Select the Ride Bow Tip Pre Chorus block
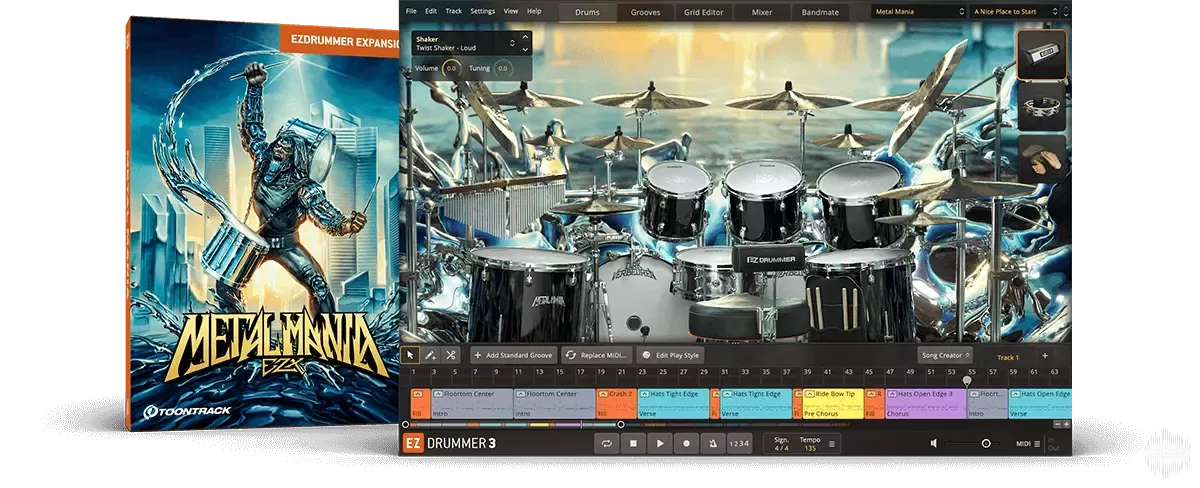 point(832,403)
